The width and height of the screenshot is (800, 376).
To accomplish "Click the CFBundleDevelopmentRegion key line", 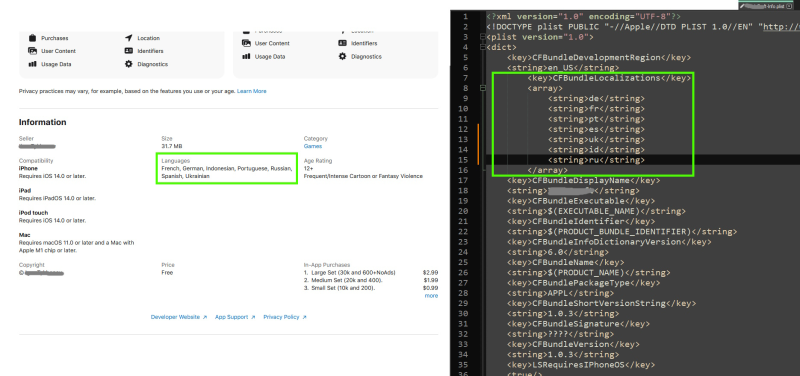I will (x=599, y=58).
